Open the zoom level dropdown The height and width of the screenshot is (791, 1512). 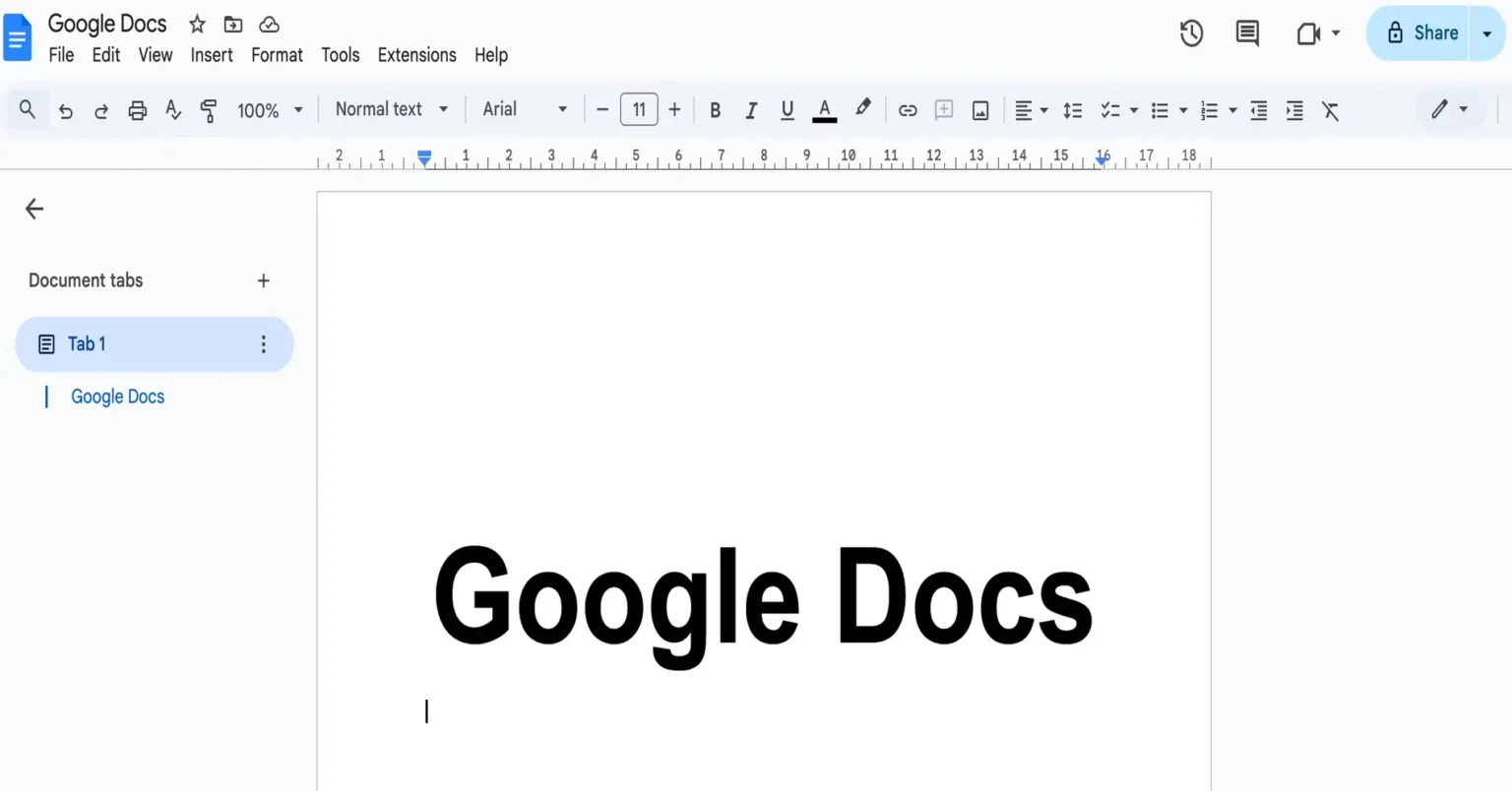point(270,110)
